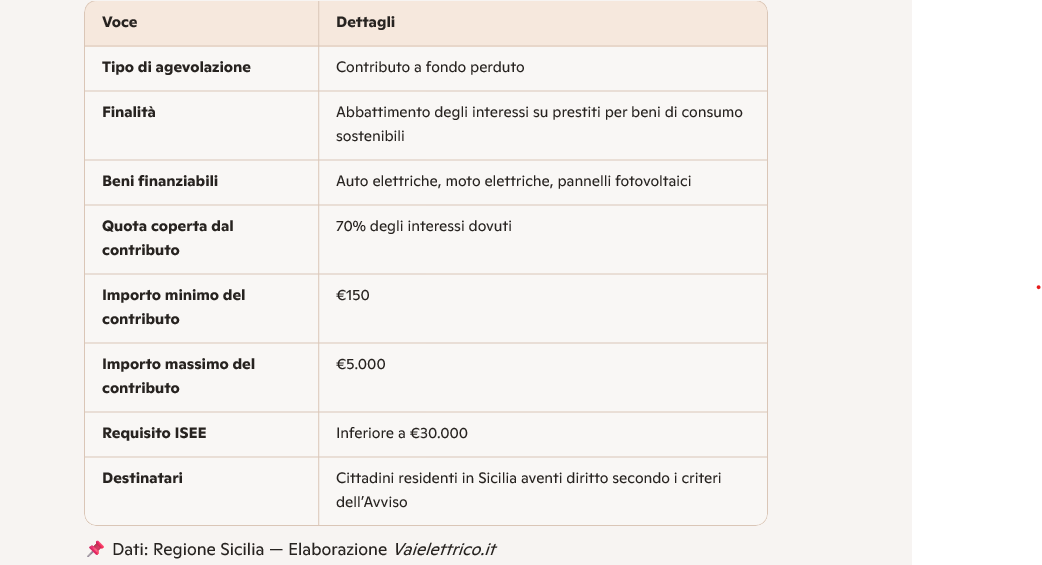Viewport: 1042px width, 565px height.
Task: Select the 'Finalità' row label
Action: pyautogui.click(x=129, y=112)
